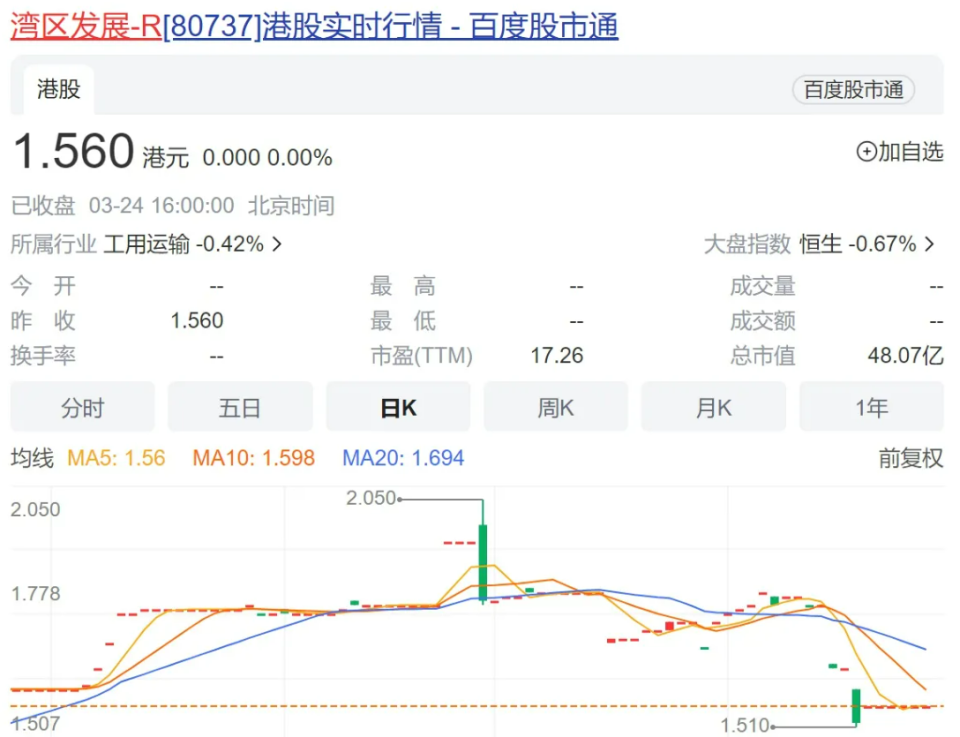Click the 市盈(TTM) value 17.26

tap(557, 356)
